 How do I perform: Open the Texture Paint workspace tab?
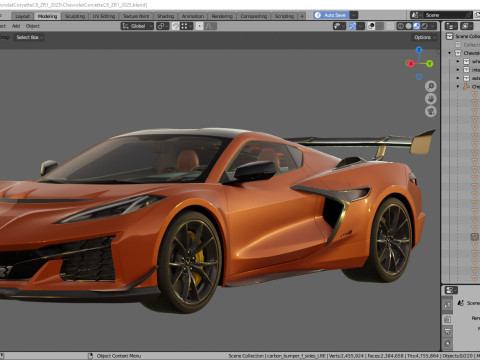pos(136,16)
